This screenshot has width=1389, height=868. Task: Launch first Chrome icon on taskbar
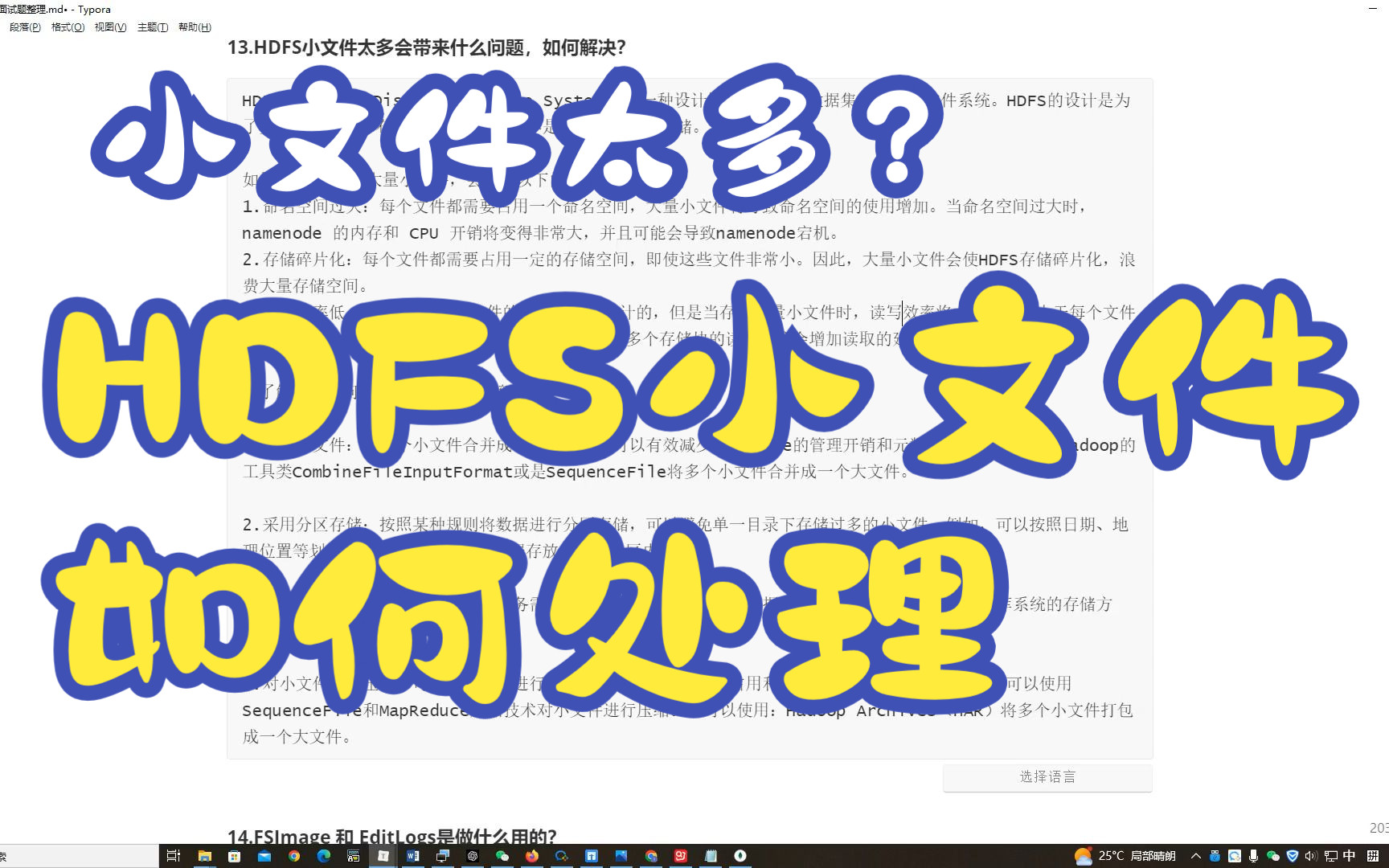294,856
